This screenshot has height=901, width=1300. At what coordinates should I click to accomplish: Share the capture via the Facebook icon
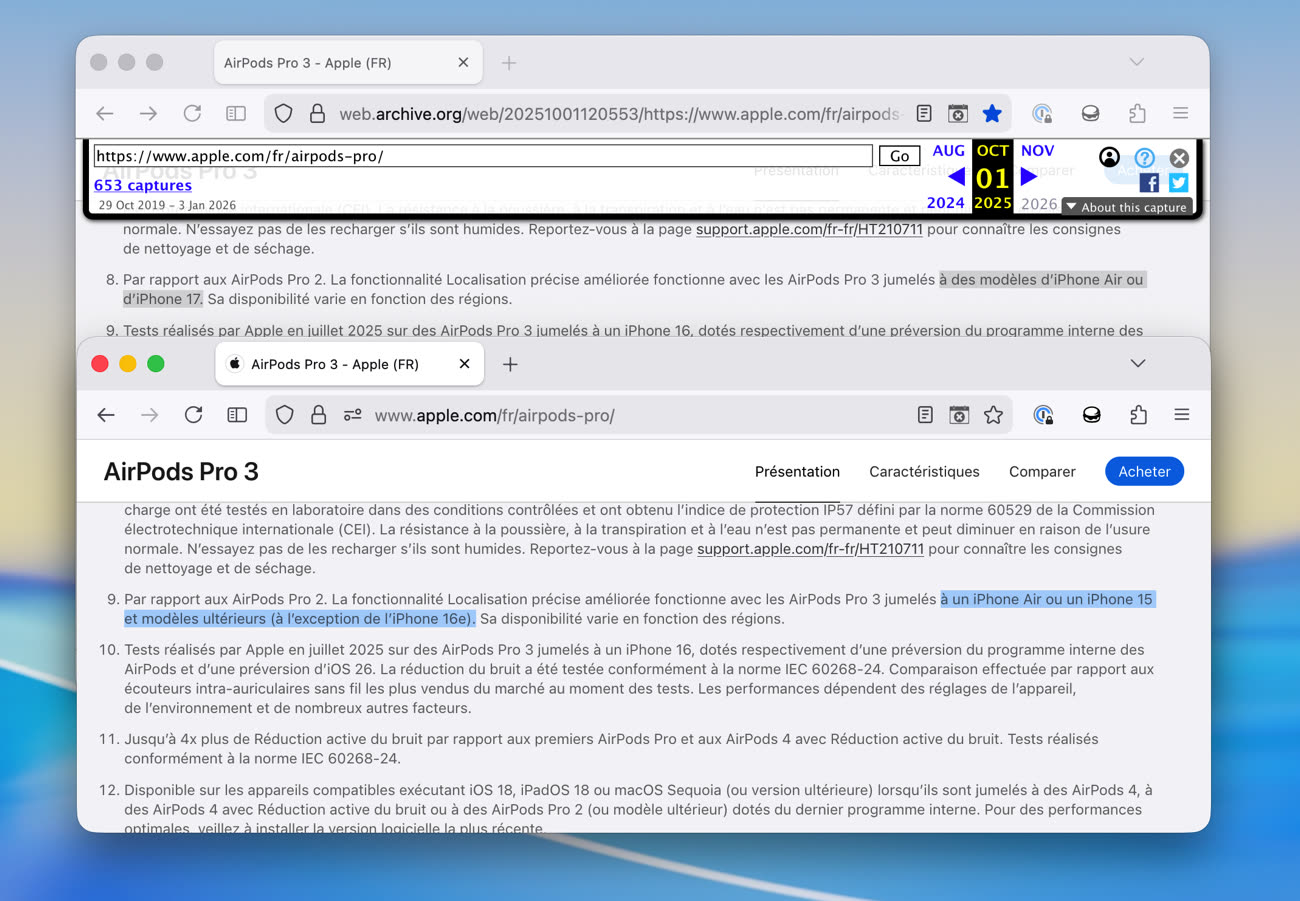tap(1149, 183)
